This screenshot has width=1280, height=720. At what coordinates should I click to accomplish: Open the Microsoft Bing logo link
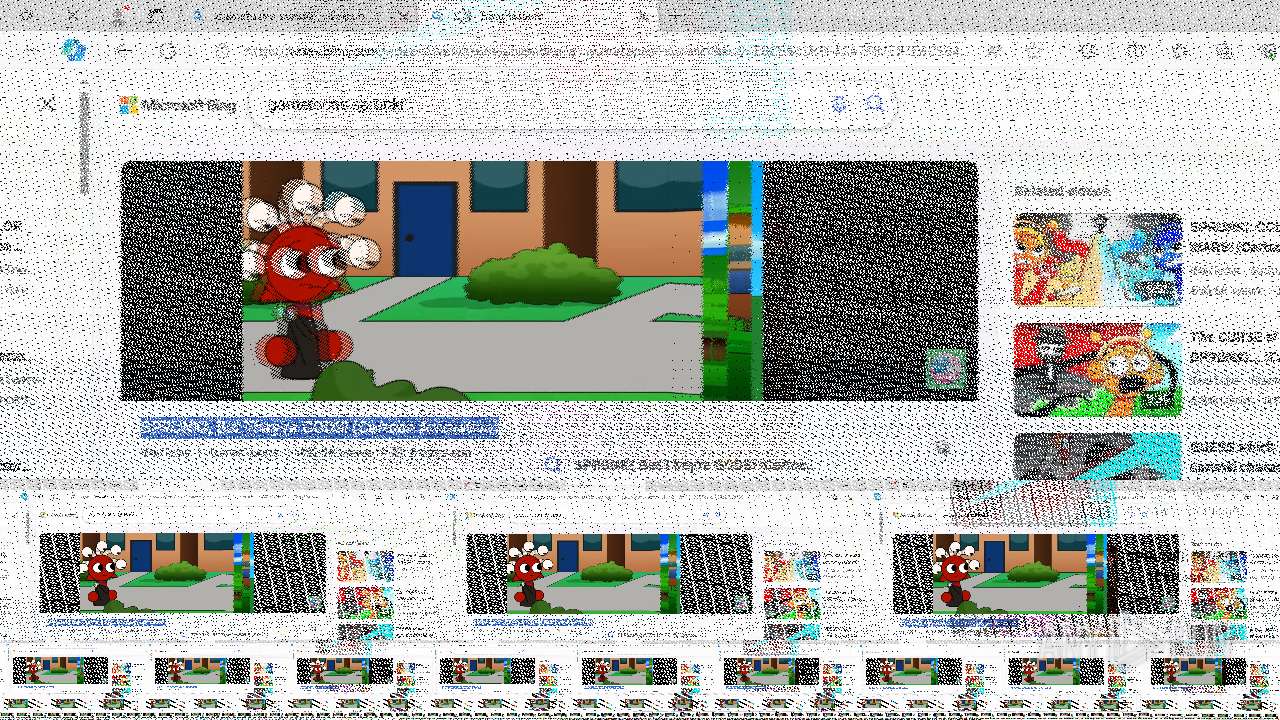tap(178, 105)
